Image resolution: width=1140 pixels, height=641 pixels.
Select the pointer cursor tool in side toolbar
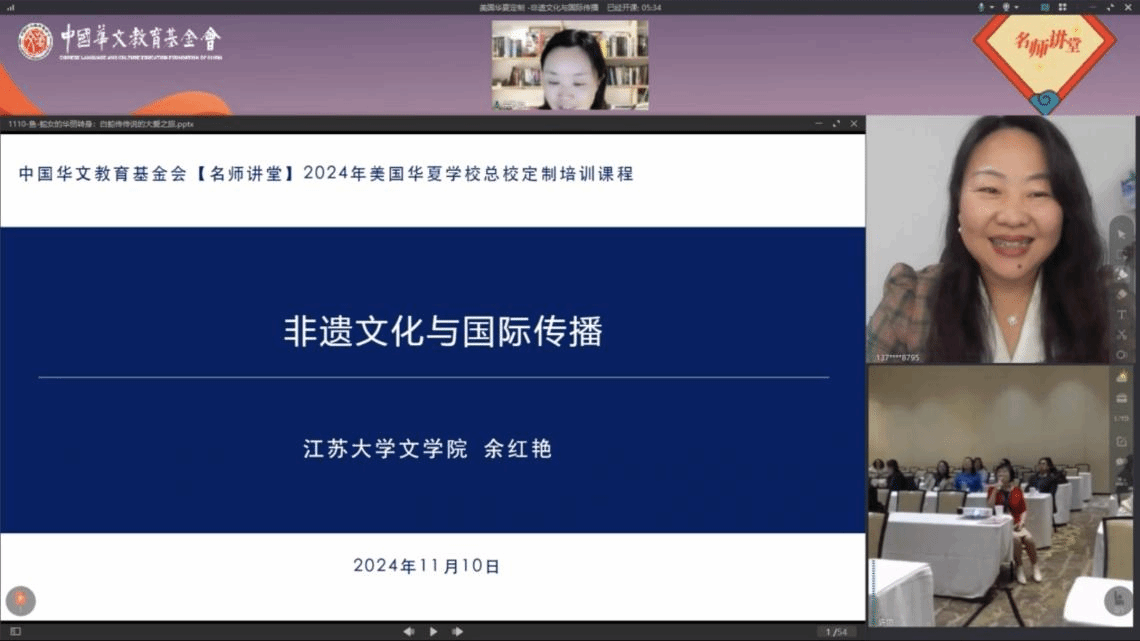(1122, 234)
